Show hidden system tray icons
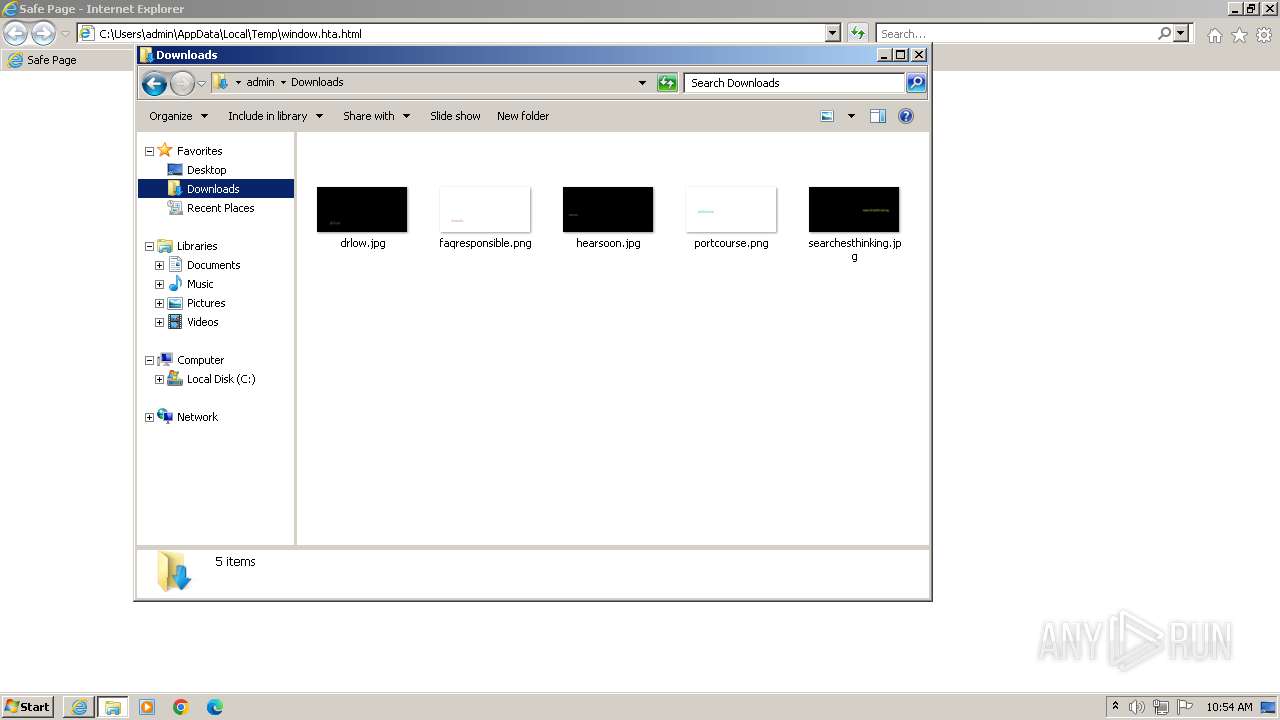The width and height of the screenshot is (1280, 720). click(1115, 706)
